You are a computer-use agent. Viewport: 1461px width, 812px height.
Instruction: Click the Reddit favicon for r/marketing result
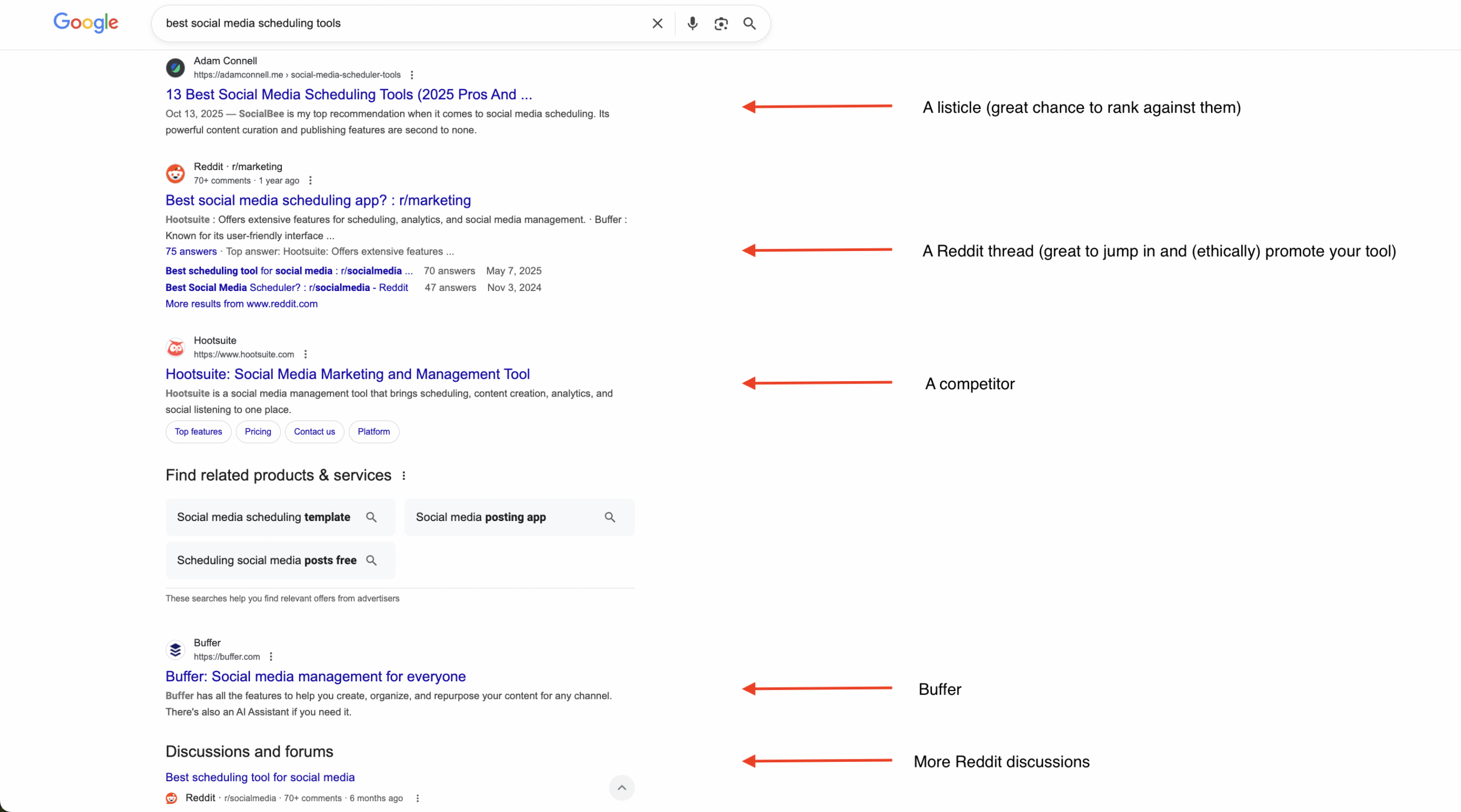click(x=175, y=173)
